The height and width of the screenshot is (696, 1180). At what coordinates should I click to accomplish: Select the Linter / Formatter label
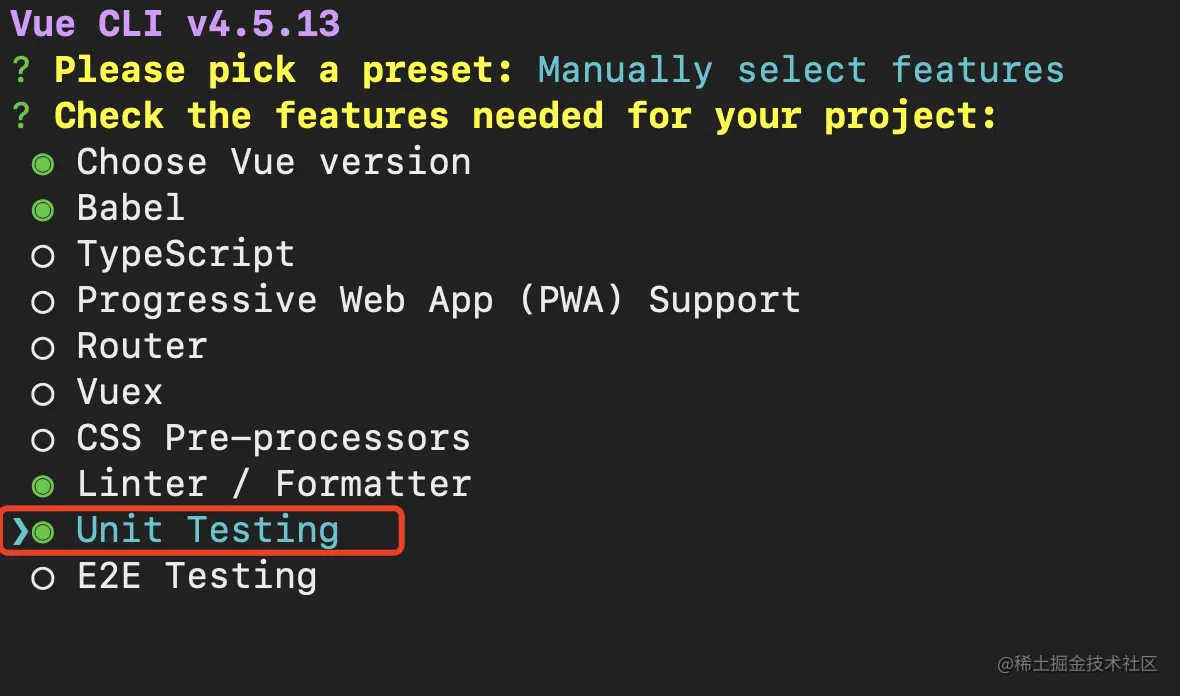coord(273,485)
